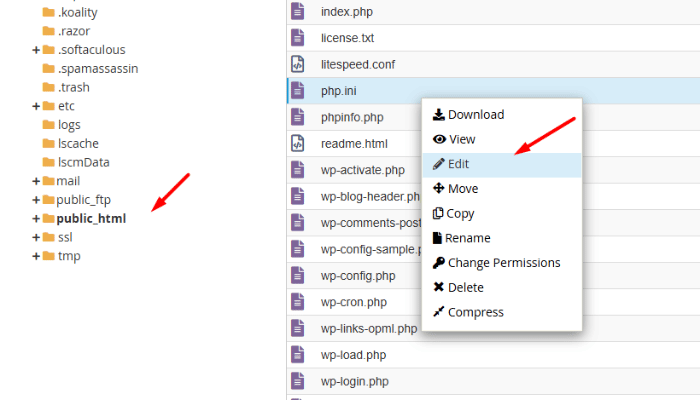This screenshot has height=400, width=700.
Task: Choose Compress from the context menu
Action: pyautogui.click(x=502, y=312)
